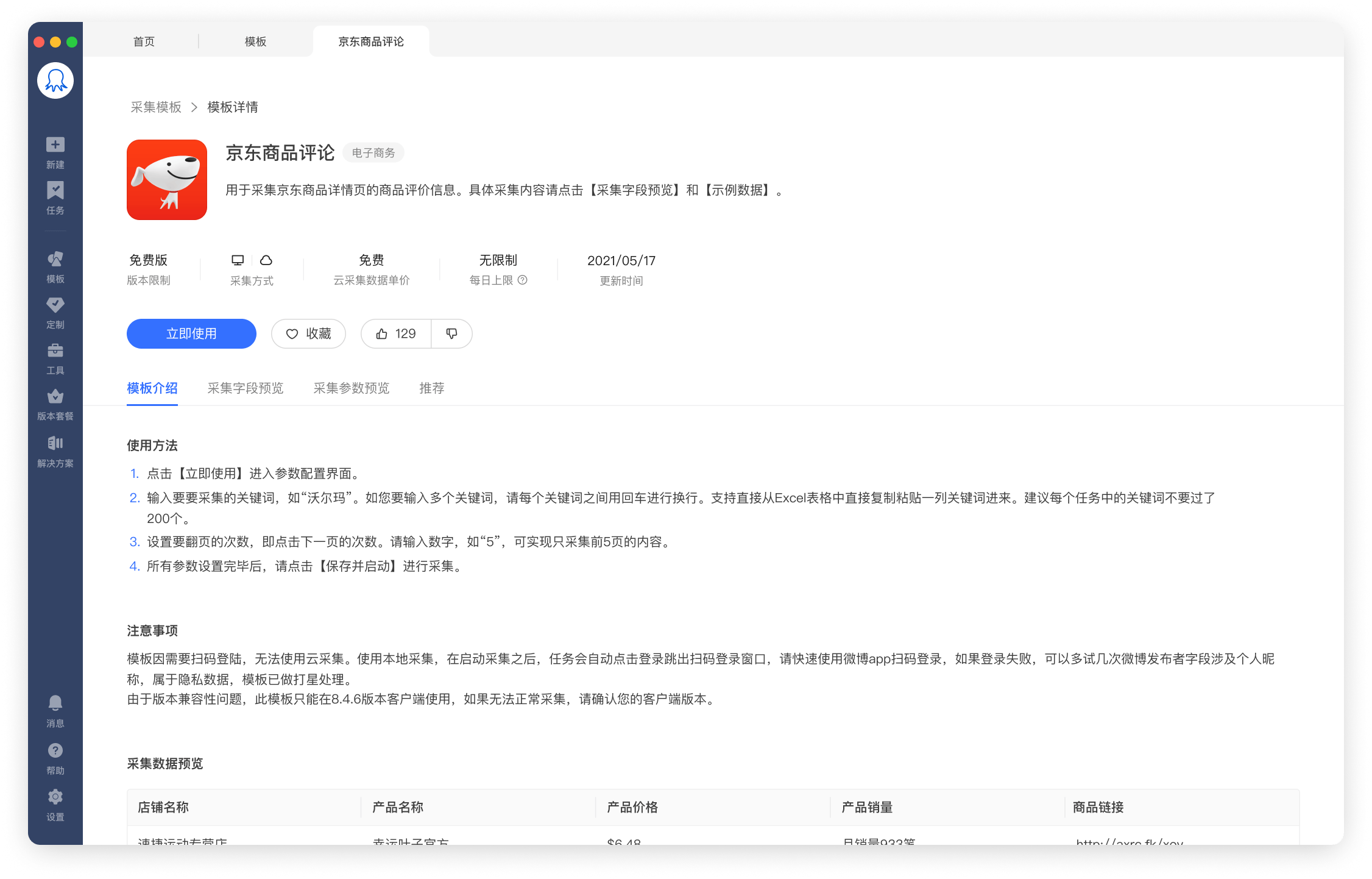The height and width of the screenshot is (879, 1372).
Task: Click the 2021/05/17 update date
Action: click(621, 260)
